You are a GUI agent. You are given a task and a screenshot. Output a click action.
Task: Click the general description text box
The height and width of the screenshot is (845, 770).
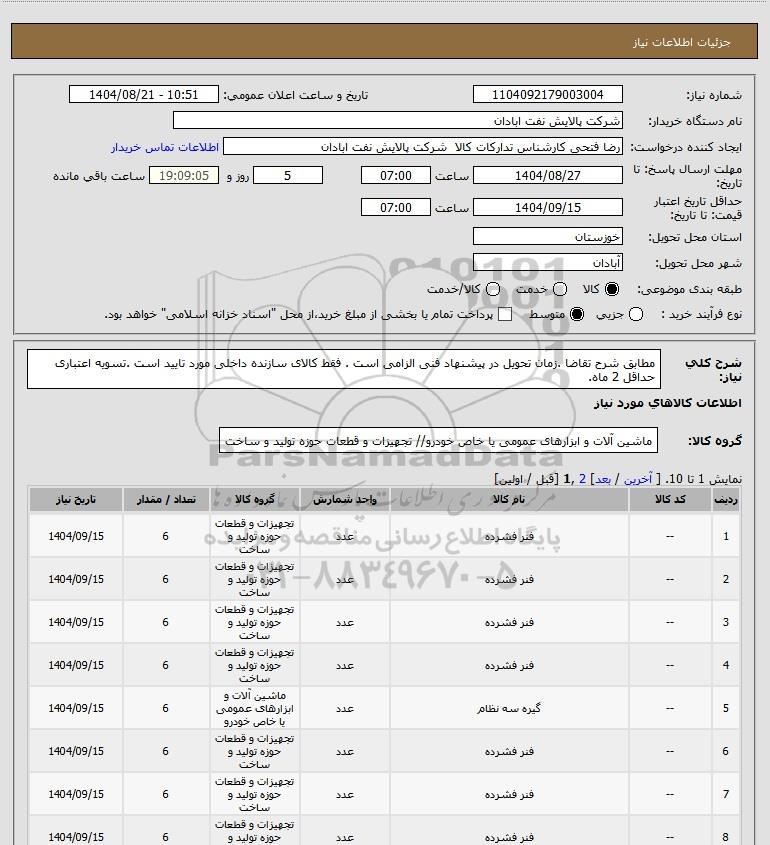point(344,369)
